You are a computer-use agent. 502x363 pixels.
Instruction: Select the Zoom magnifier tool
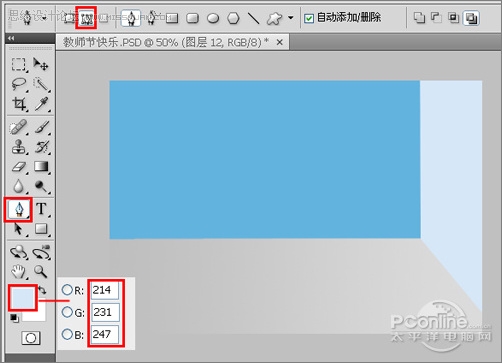41,272
